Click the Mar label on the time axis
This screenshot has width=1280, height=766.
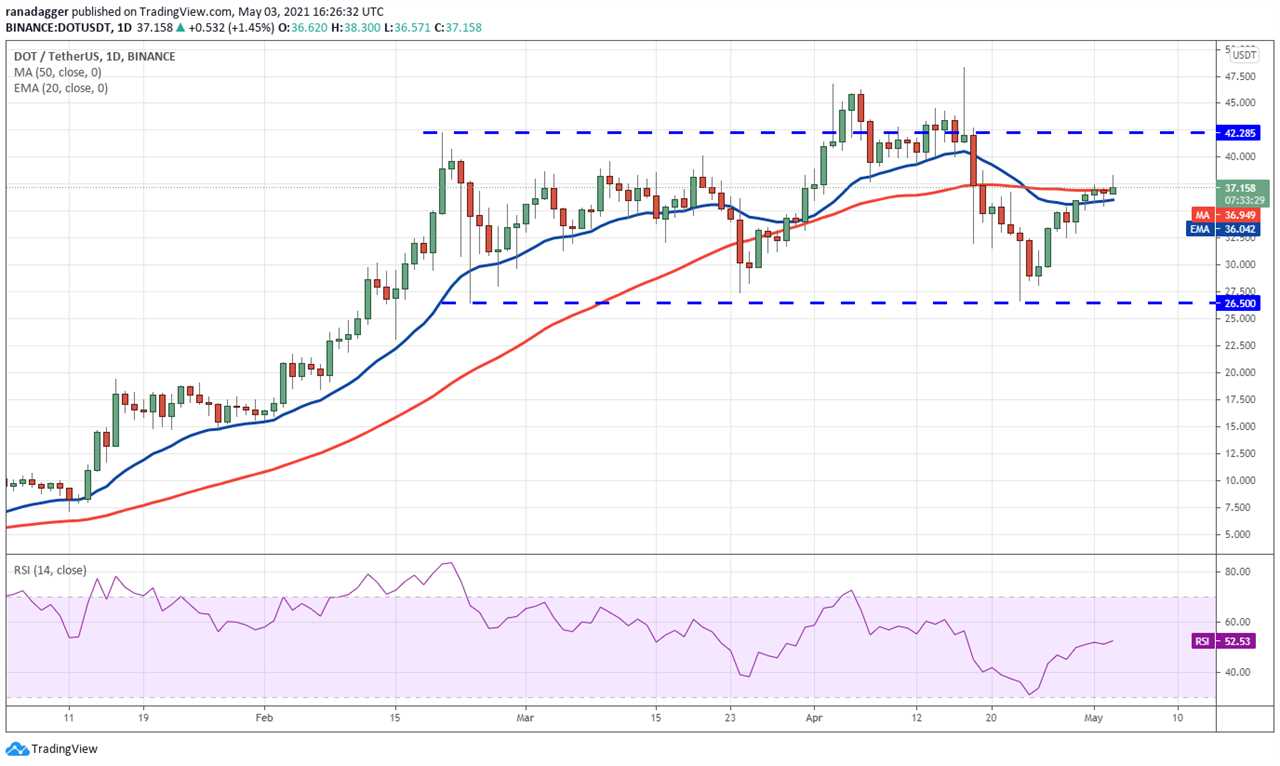coord(527,718)
